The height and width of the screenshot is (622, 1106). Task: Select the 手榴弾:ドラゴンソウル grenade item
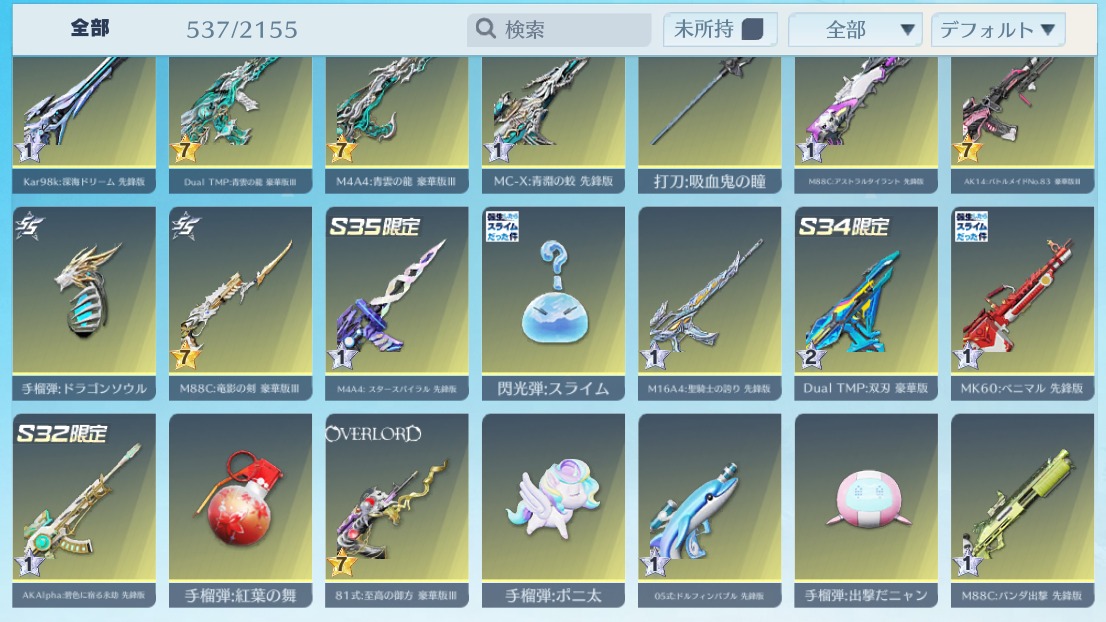point(84,303)
